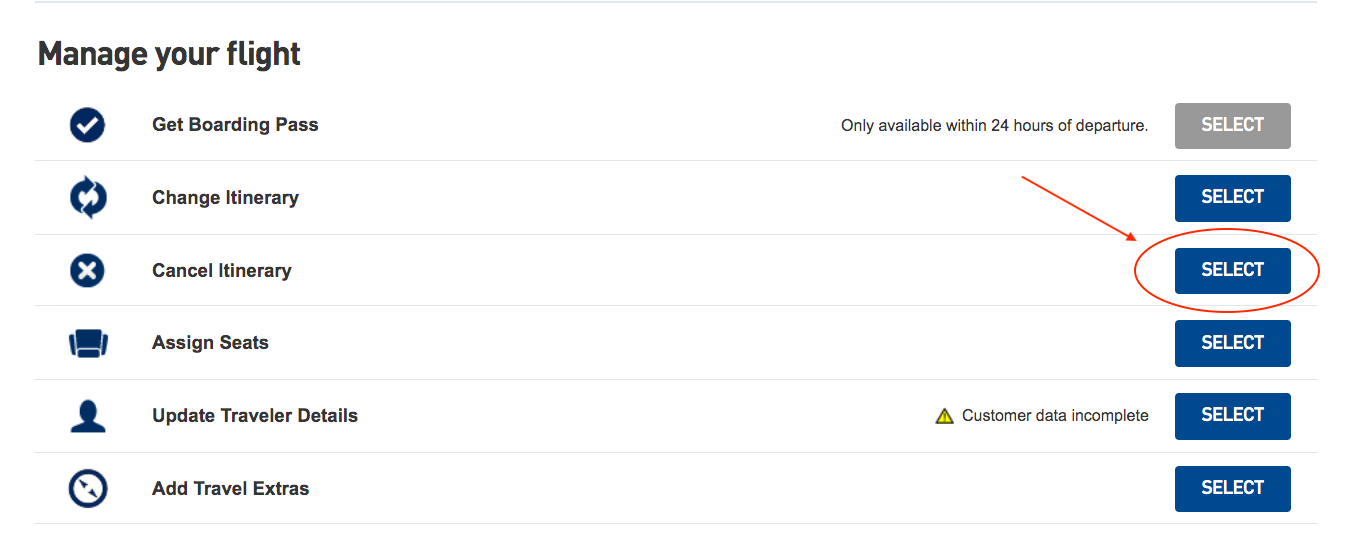
Task: Select the Change Itinerary option button
Action: [1232, 198]
